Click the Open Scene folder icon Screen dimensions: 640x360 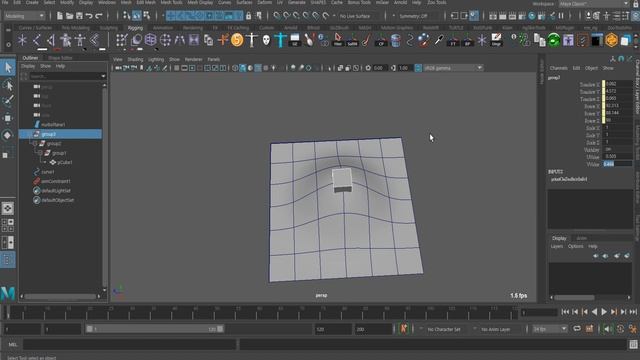[70, 16]
